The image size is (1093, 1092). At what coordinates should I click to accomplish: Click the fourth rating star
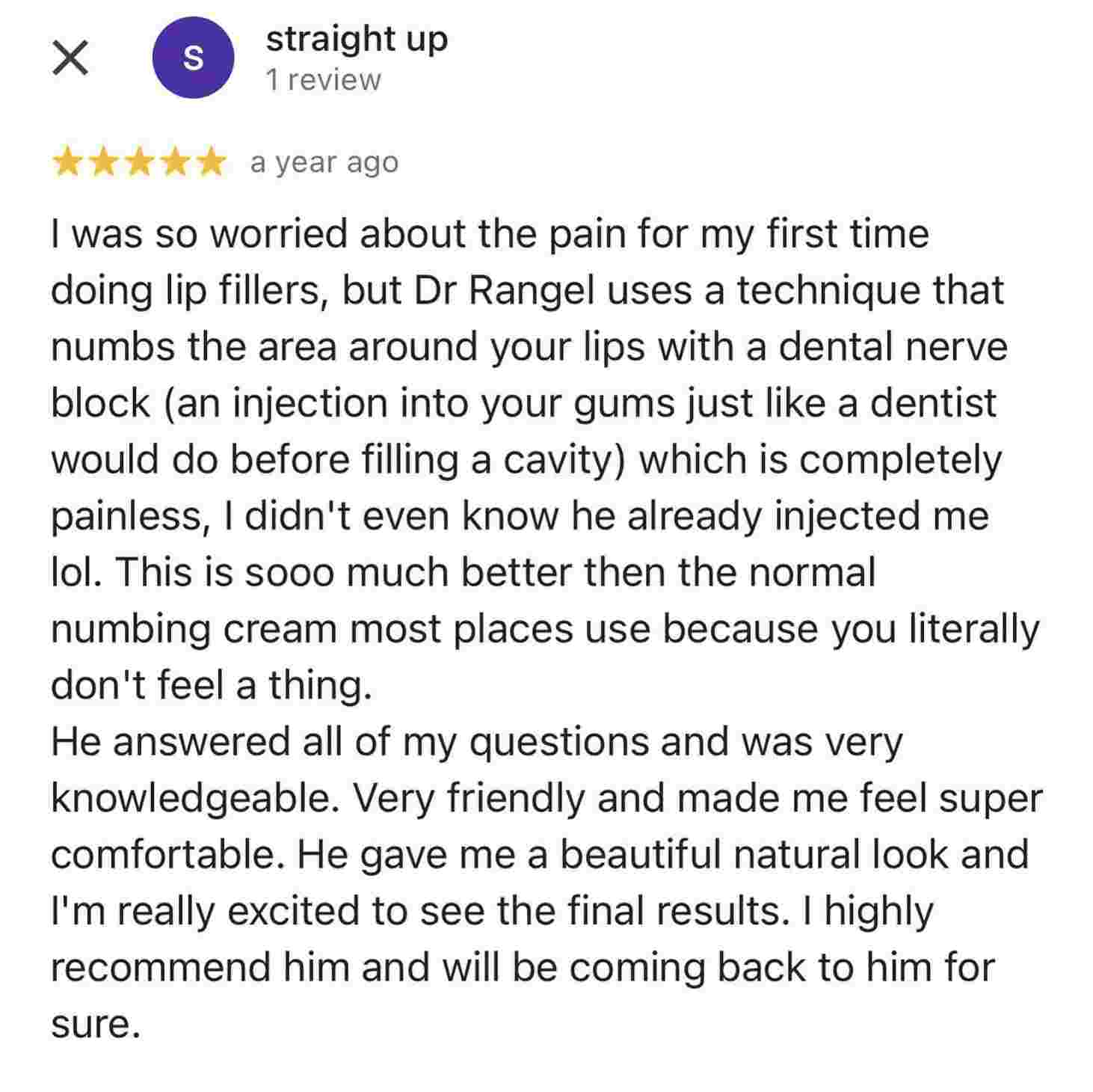pyautogui.click(x=175, y=162)
